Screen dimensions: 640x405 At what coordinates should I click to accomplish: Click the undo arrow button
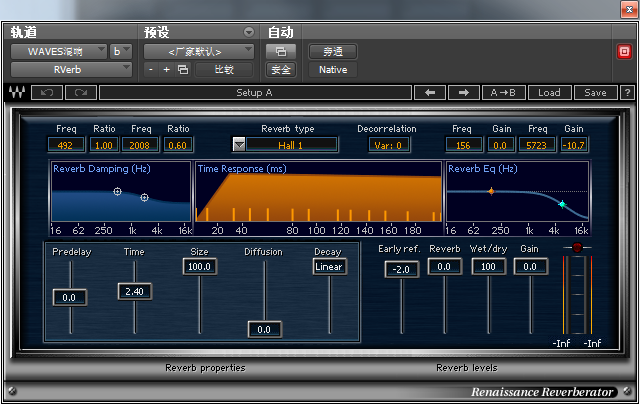pyautogui.click(x=47, y=93)
